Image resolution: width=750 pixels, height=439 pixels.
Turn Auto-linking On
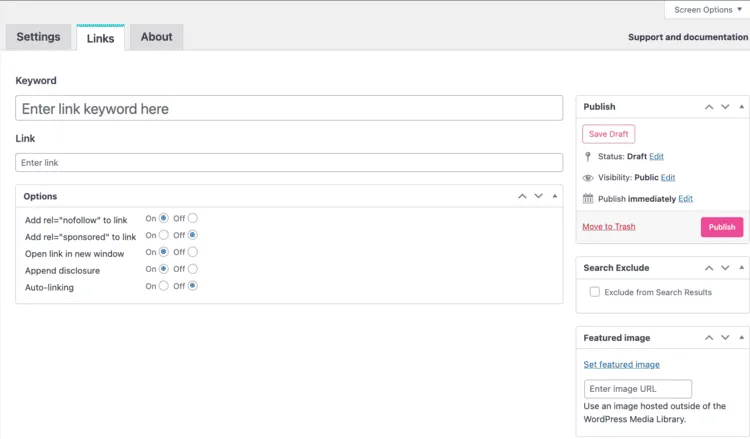click(x=164, y=285)
